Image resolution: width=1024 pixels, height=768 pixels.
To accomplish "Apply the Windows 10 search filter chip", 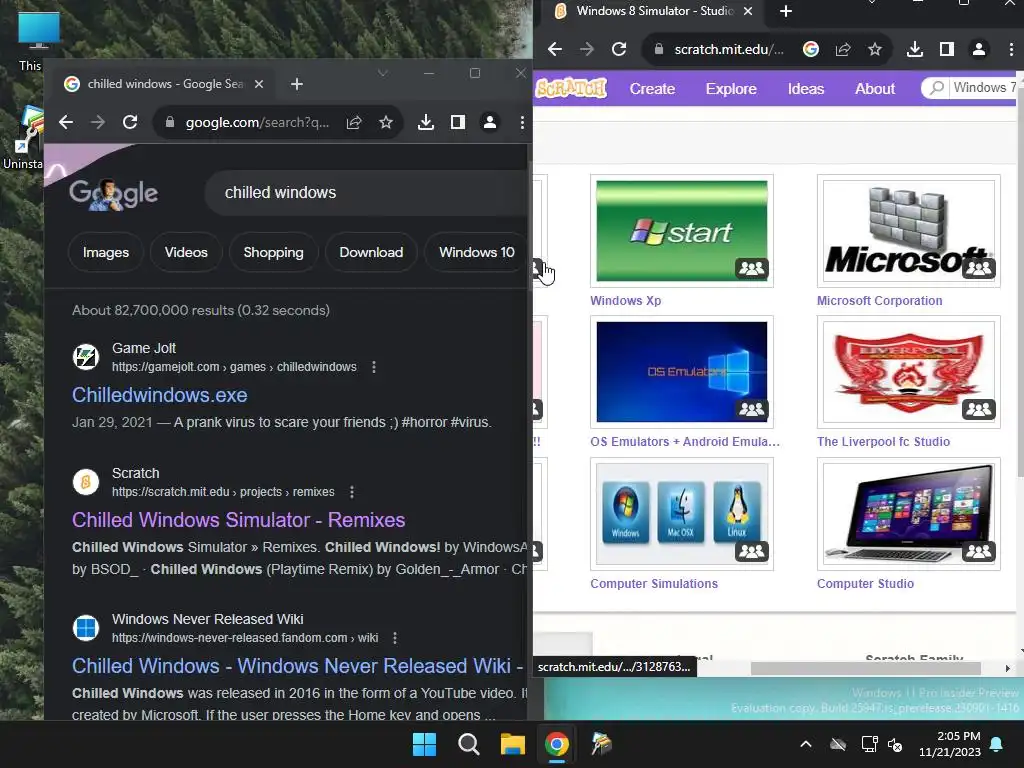I will (476, 252).
